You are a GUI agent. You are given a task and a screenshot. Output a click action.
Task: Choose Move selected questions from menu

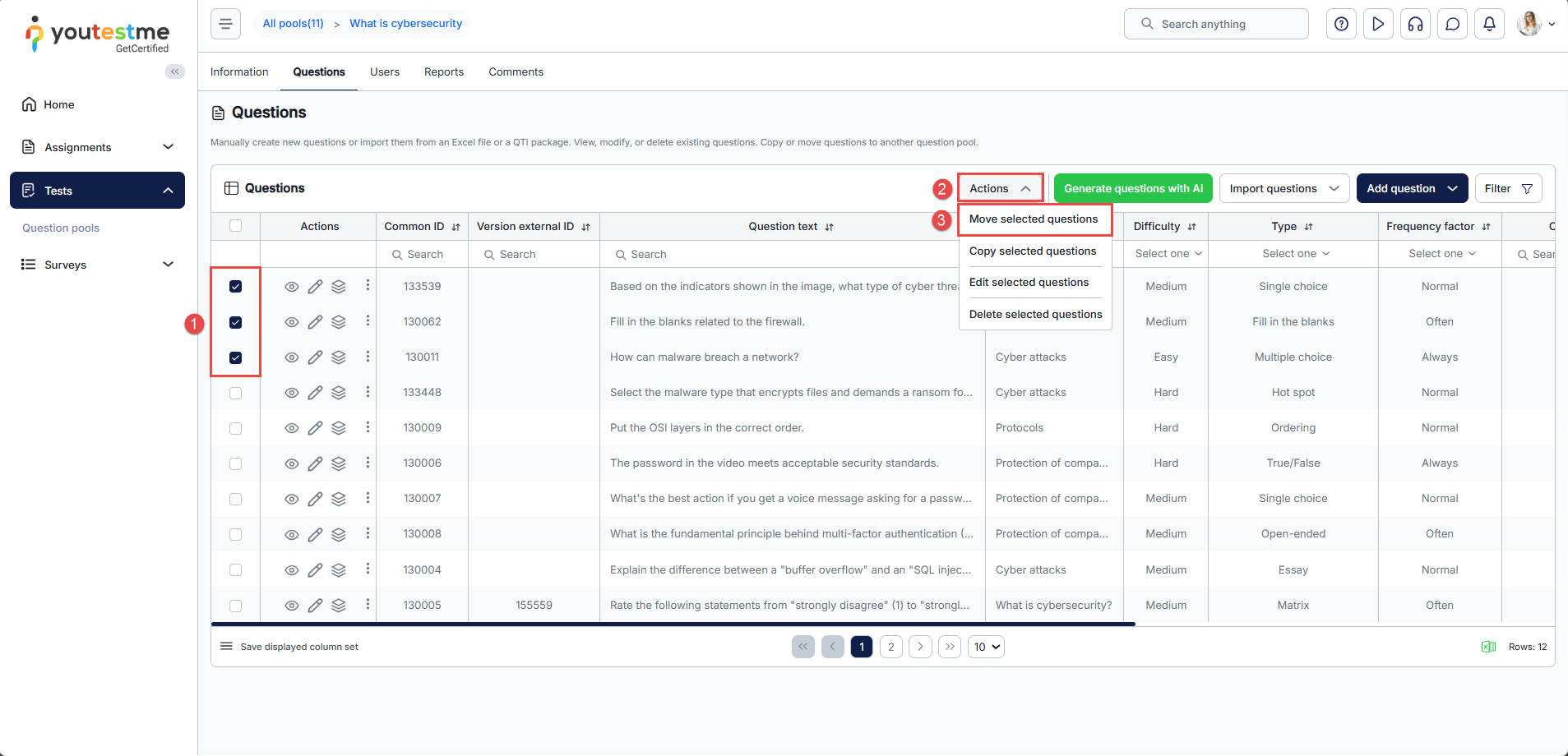1033,219
